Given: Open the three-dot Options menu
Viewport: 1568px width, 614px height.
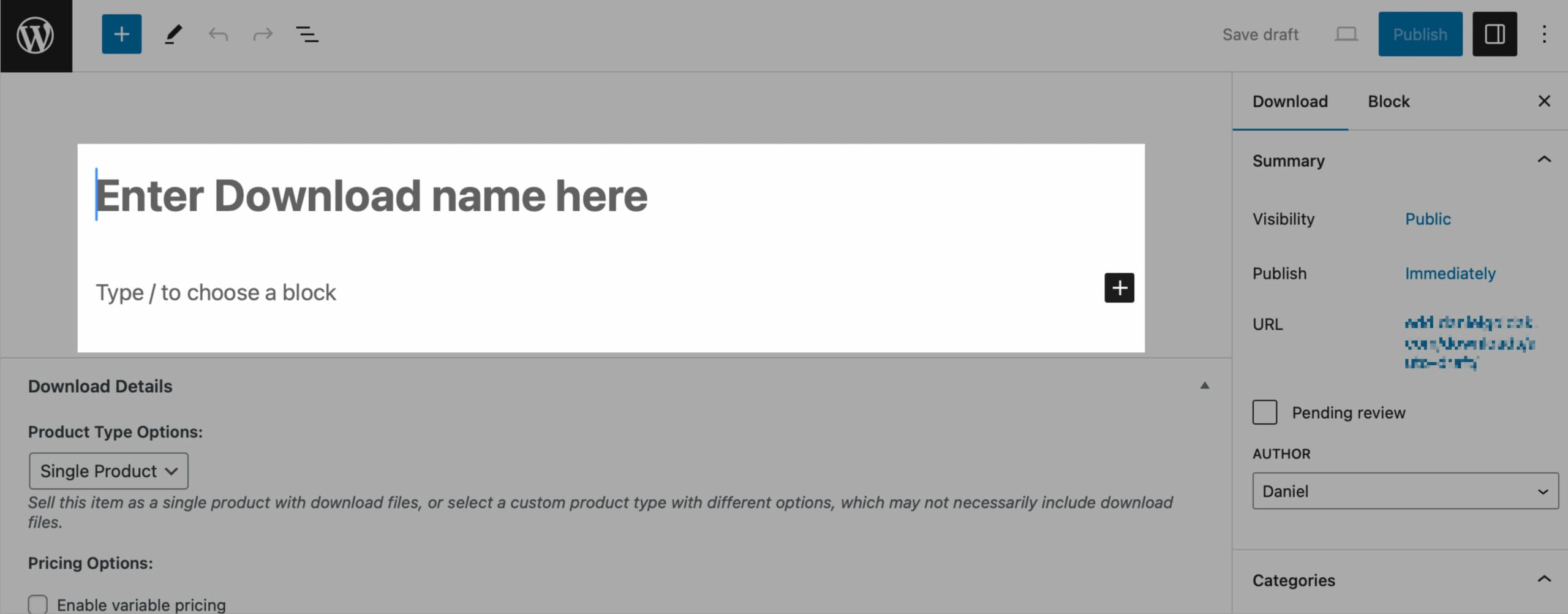Looking at the screenshot, I should tap(1544, 34).
